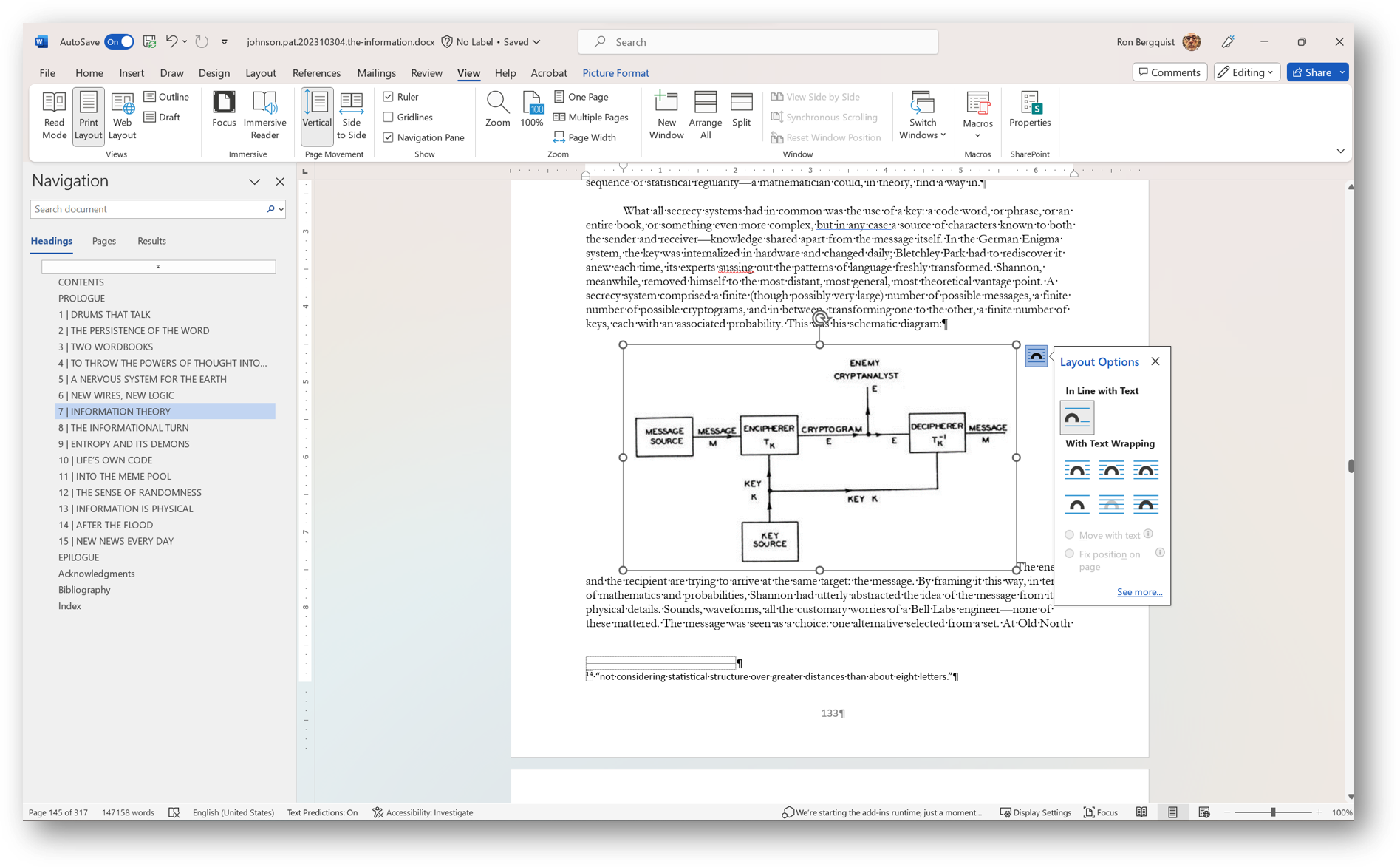Choose the Square text wrapping option

point(1077,470)
